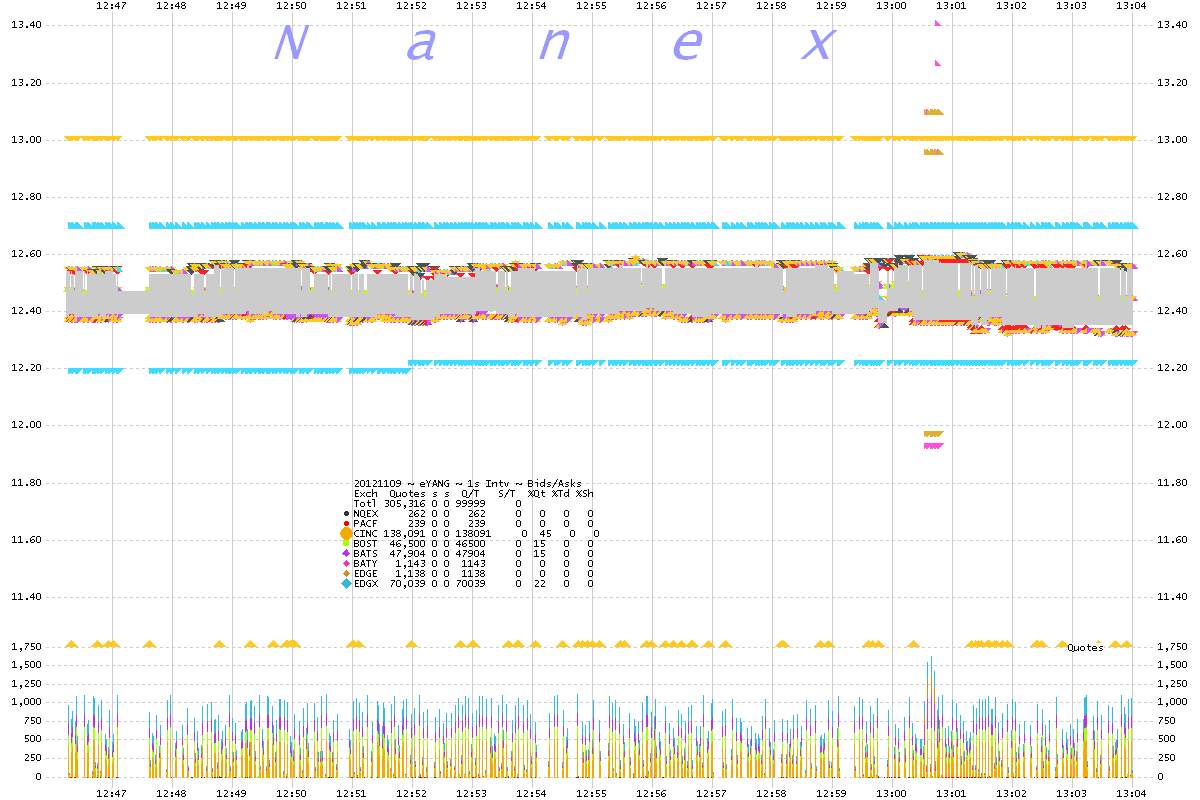1200x800 pixels.
Task: Select the CINC exchange label
Action: 366,533
